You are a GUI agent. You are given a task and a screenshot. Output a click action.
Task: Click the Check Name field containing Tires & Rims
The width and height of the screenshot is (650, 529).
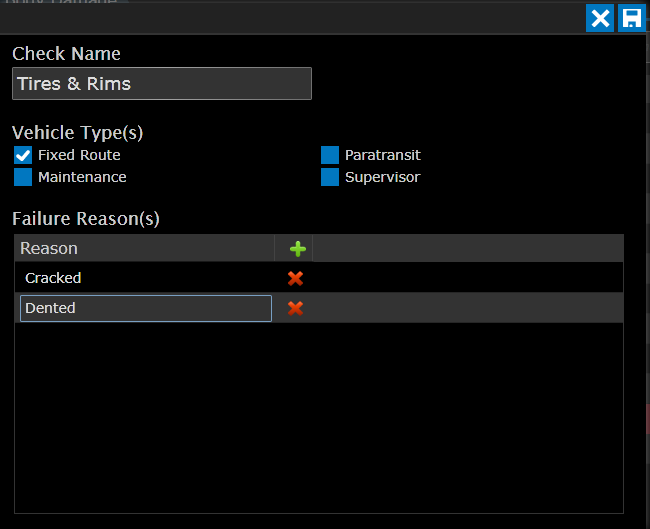(162, 84)
